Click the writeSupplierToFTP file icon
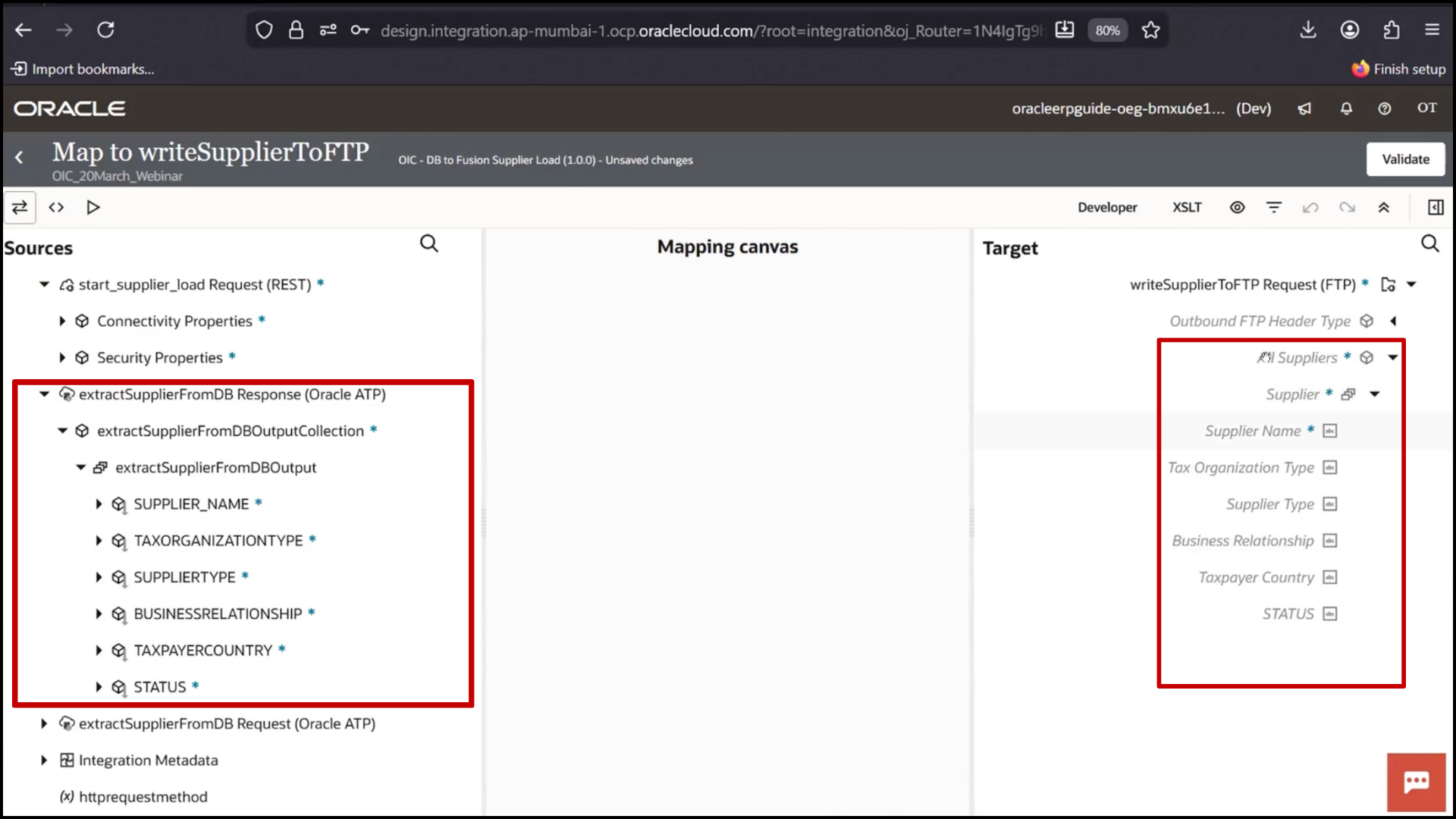The height and width of the screenshot is (819, 1456). (x=1388, y=284)
